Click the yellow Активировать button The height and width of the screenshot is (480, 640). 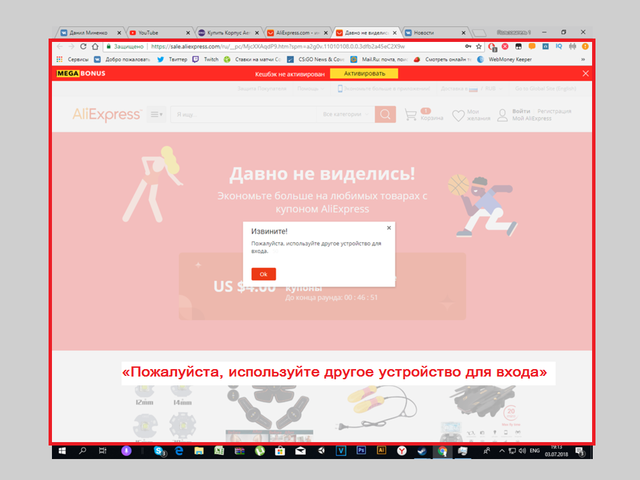pyautogui.click(x=364, y=73)
